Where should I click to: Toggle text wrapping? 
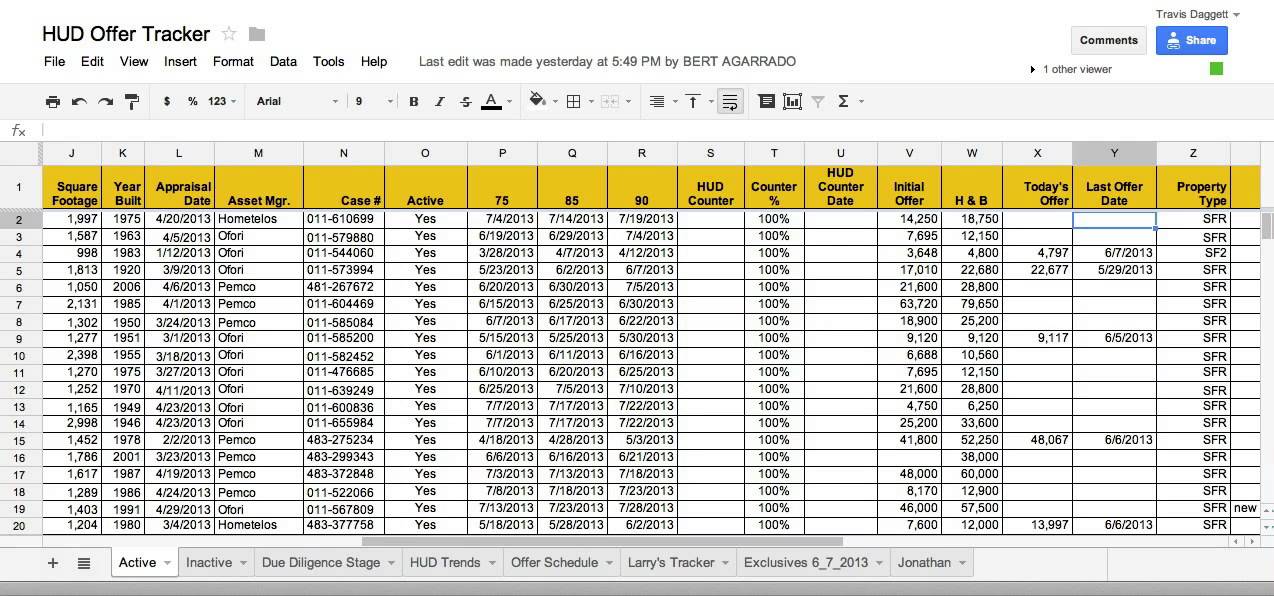pos(730,101)
